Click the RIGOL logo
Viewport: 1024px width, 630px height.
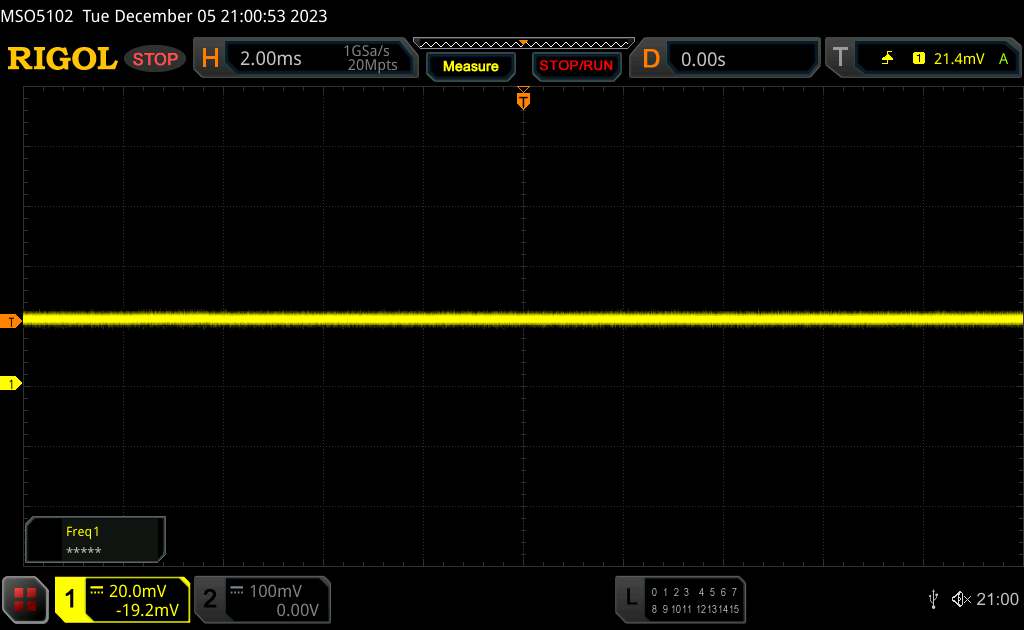62,59
